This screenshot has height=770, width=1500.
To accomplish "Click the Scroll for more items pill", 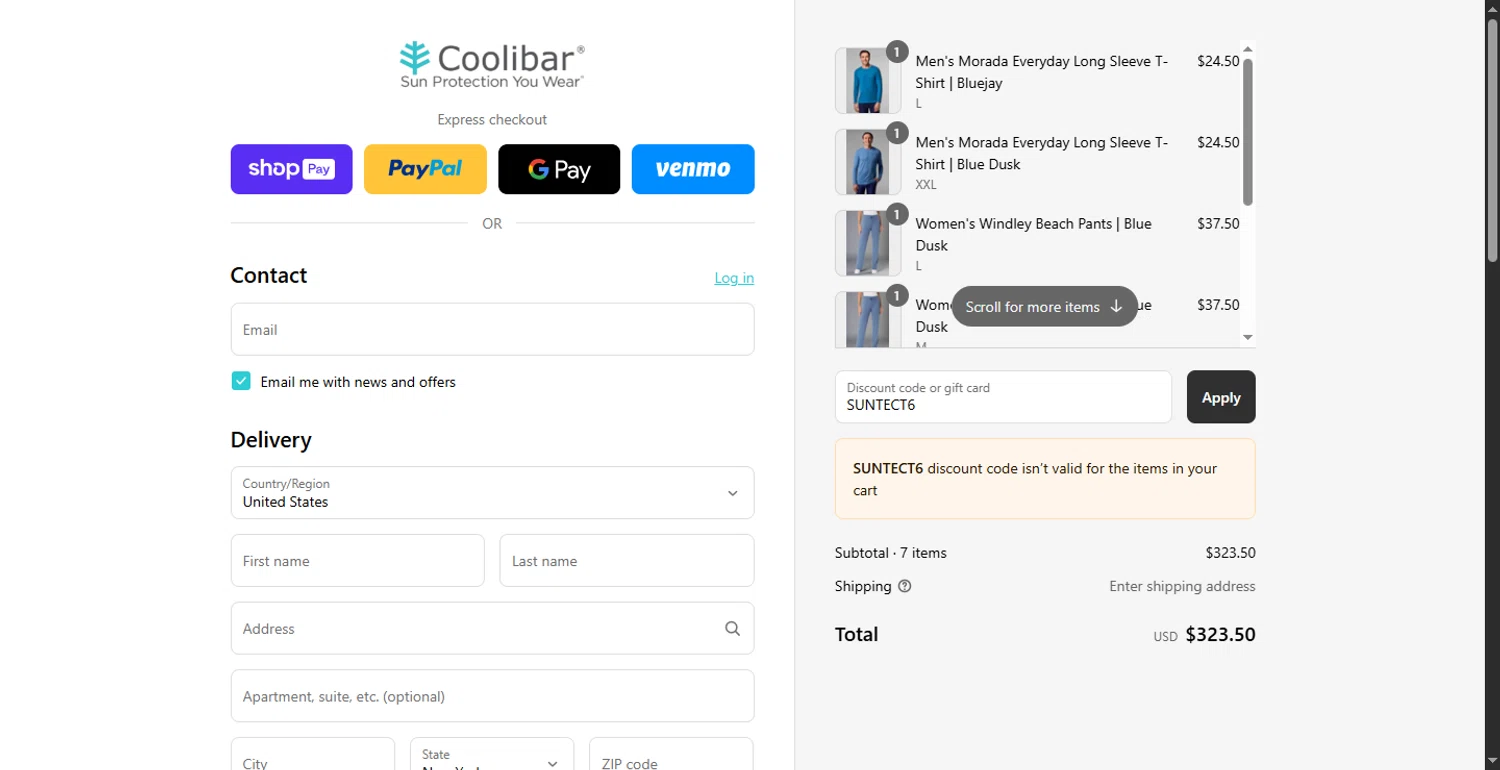I will 1045,307.
